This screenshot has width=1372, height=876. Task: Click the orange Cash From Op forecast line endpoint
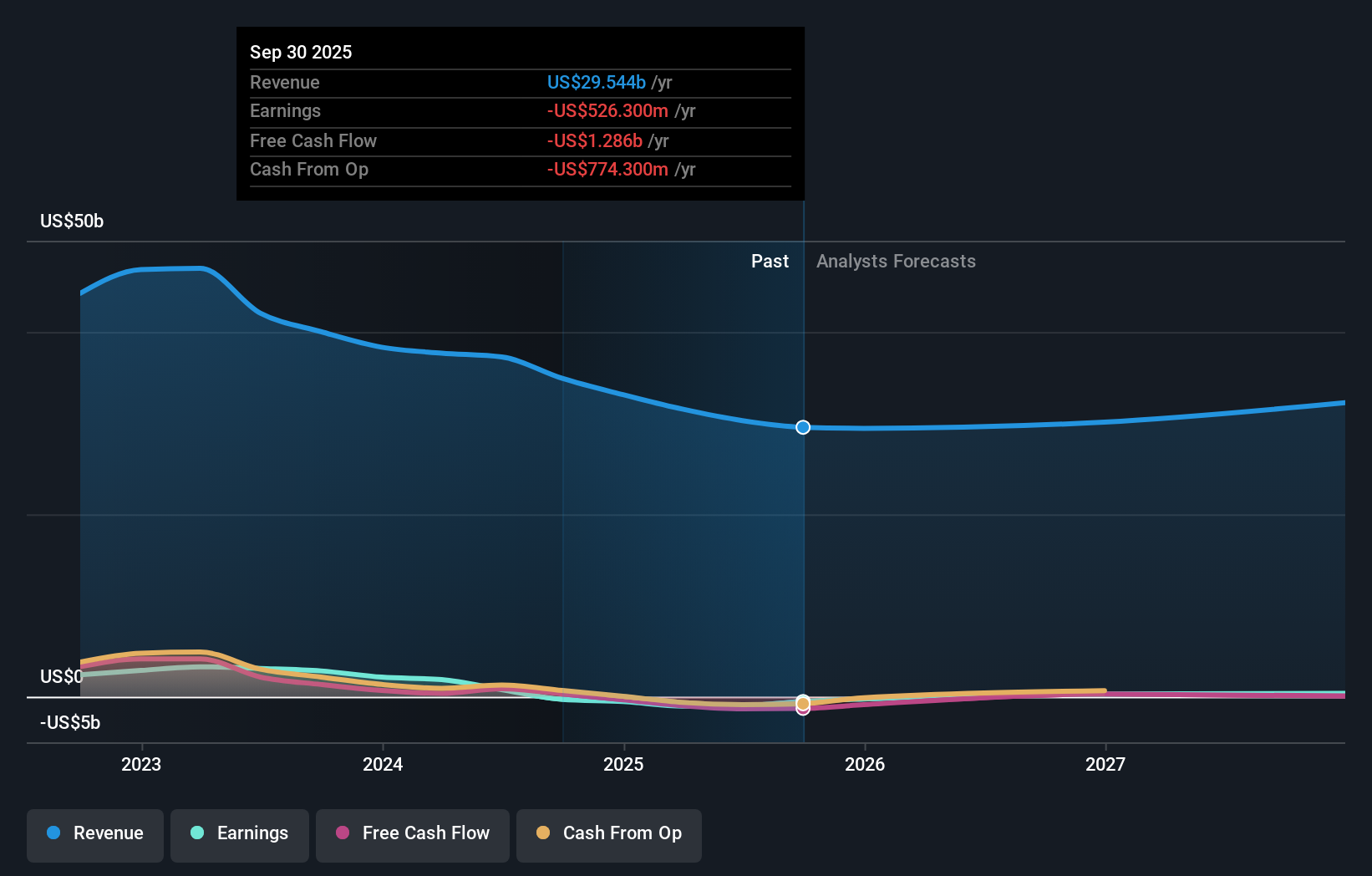tap(1105, 690)
